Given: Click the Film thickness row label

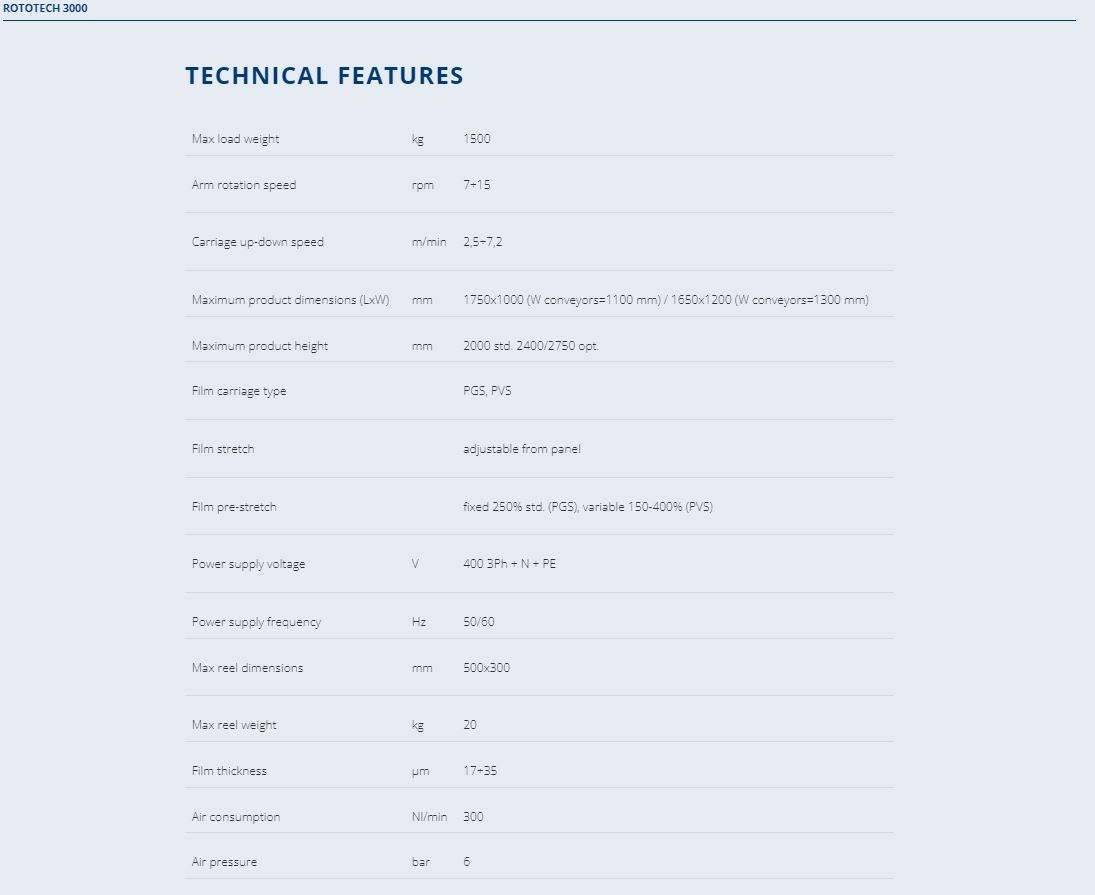Looking at the screenshot, I should click(229, 771).
